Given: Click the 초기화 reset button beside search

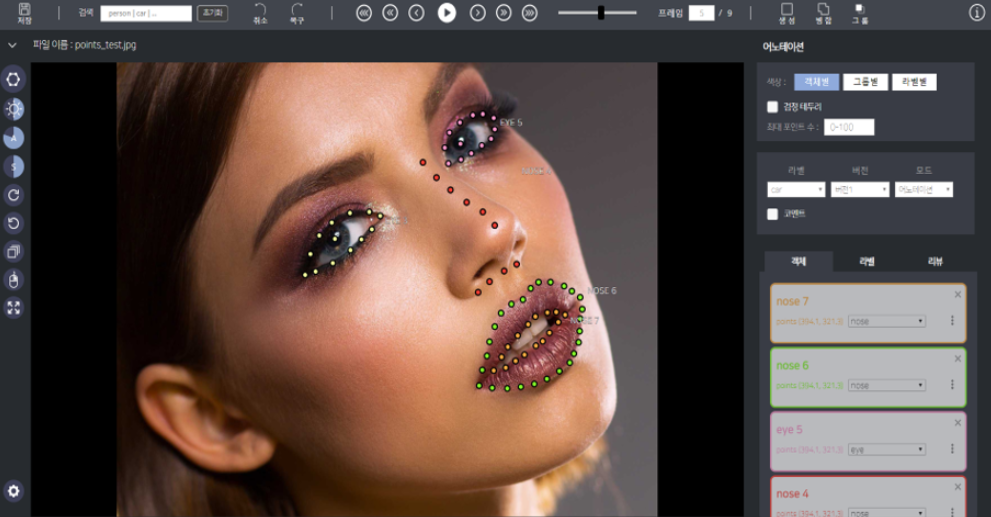Looking at the screenshot, I should click(212, 13).
